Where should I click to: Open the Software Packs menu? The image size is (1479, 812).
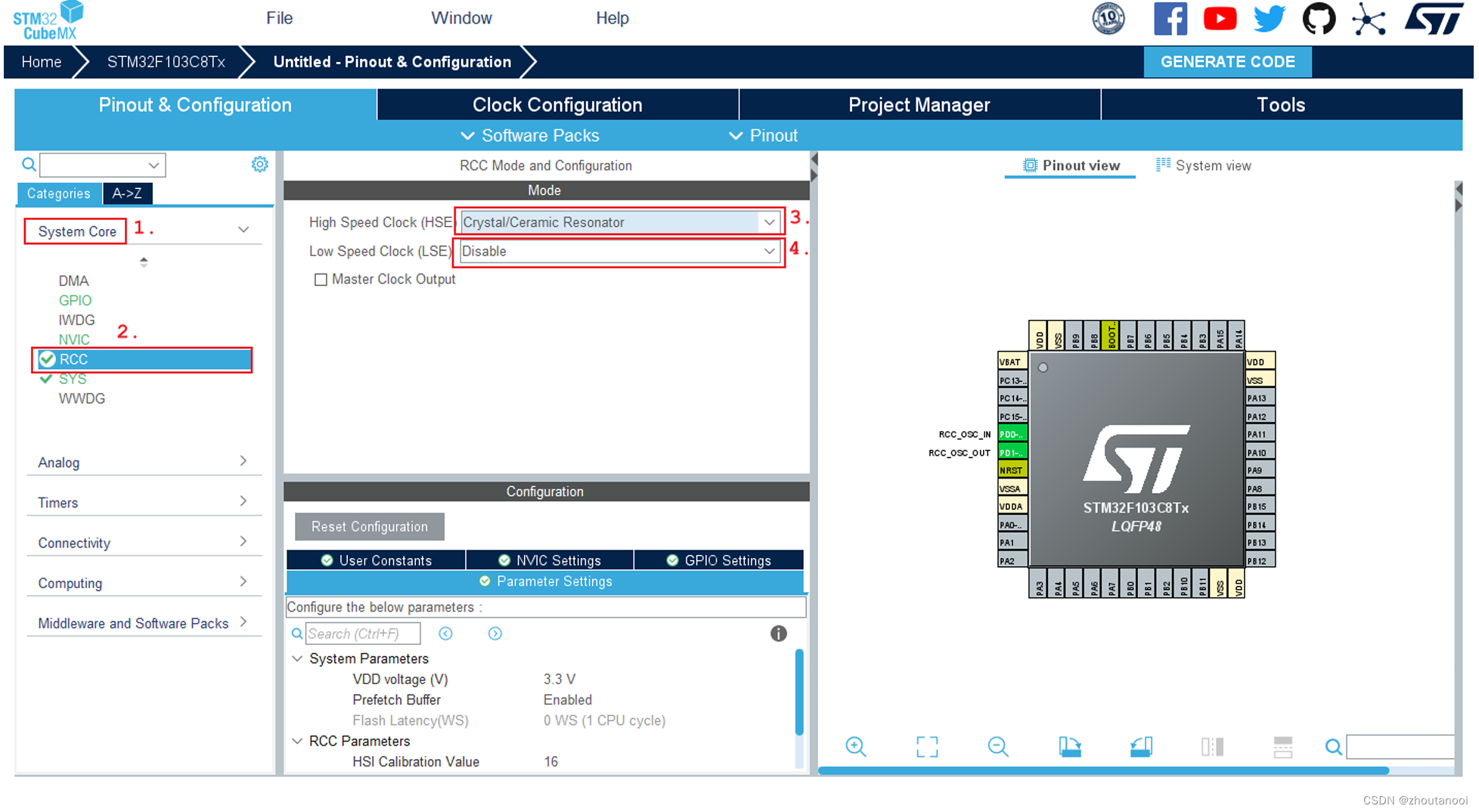tap(530, 135)
